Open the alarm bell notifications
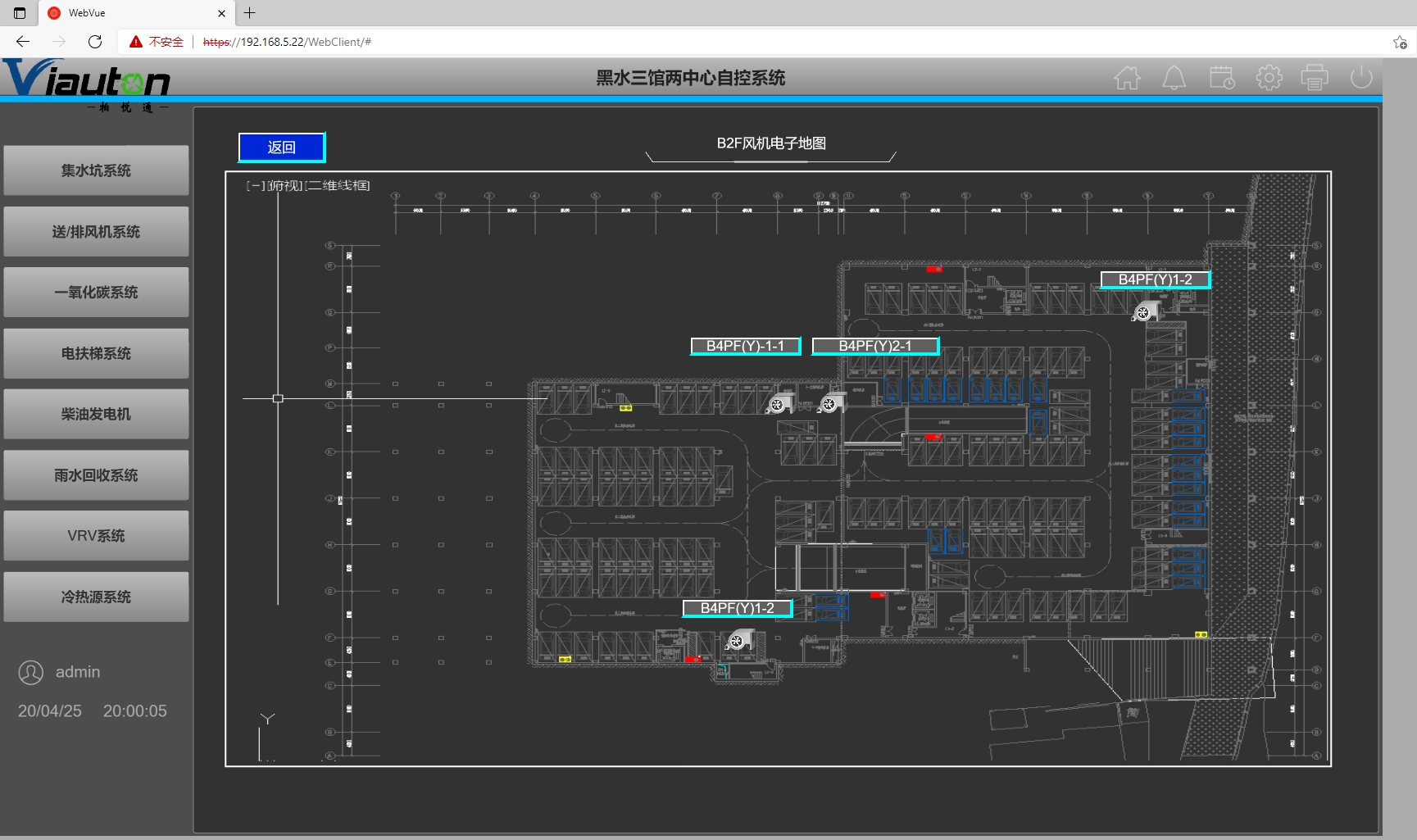Image resolution: width=1417 pixels, height=840 pixels. click(x=1174, y=78)
